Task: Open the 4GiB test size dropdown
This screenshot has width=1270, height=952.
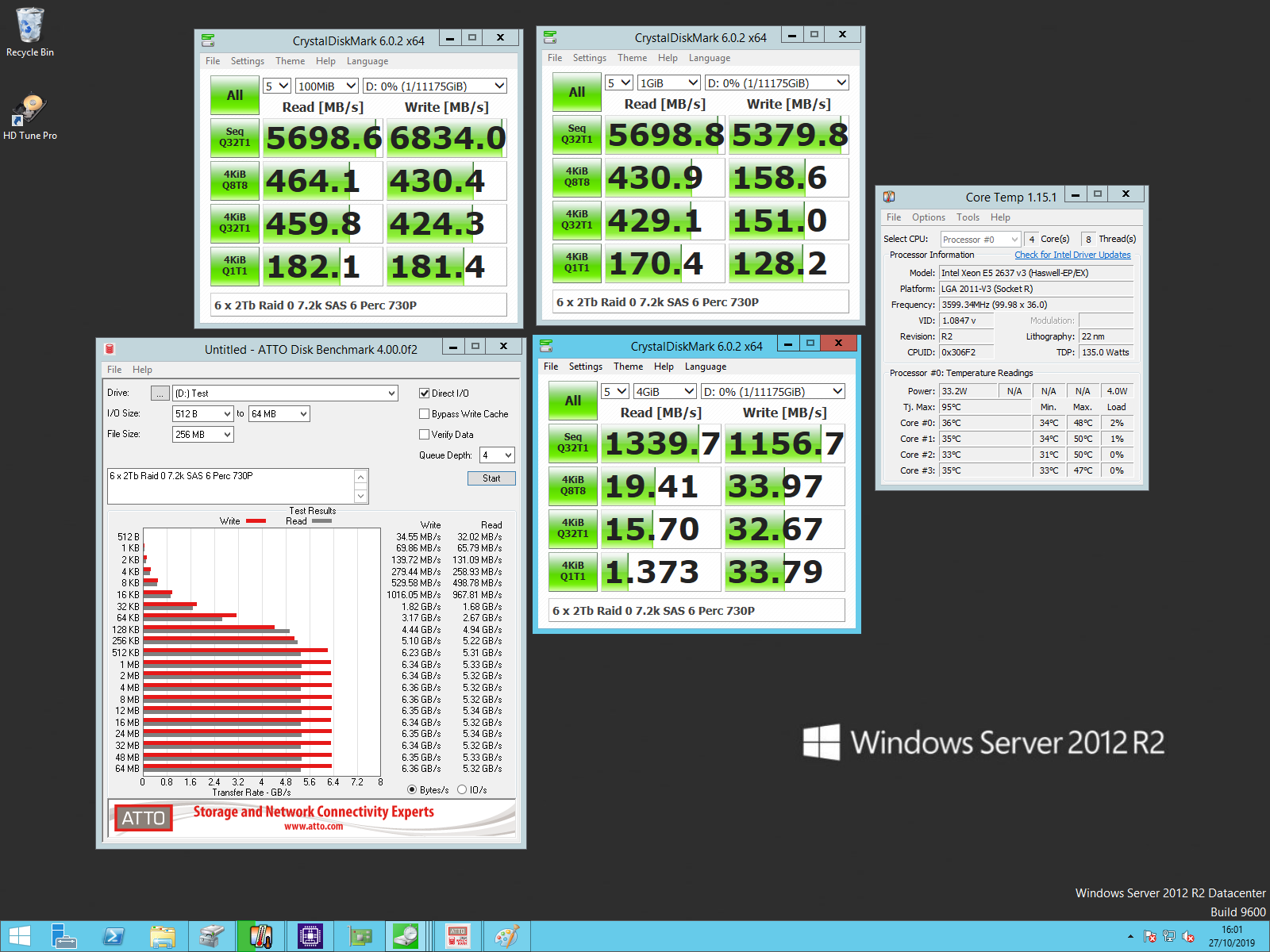Action: (x=664, y=392)
